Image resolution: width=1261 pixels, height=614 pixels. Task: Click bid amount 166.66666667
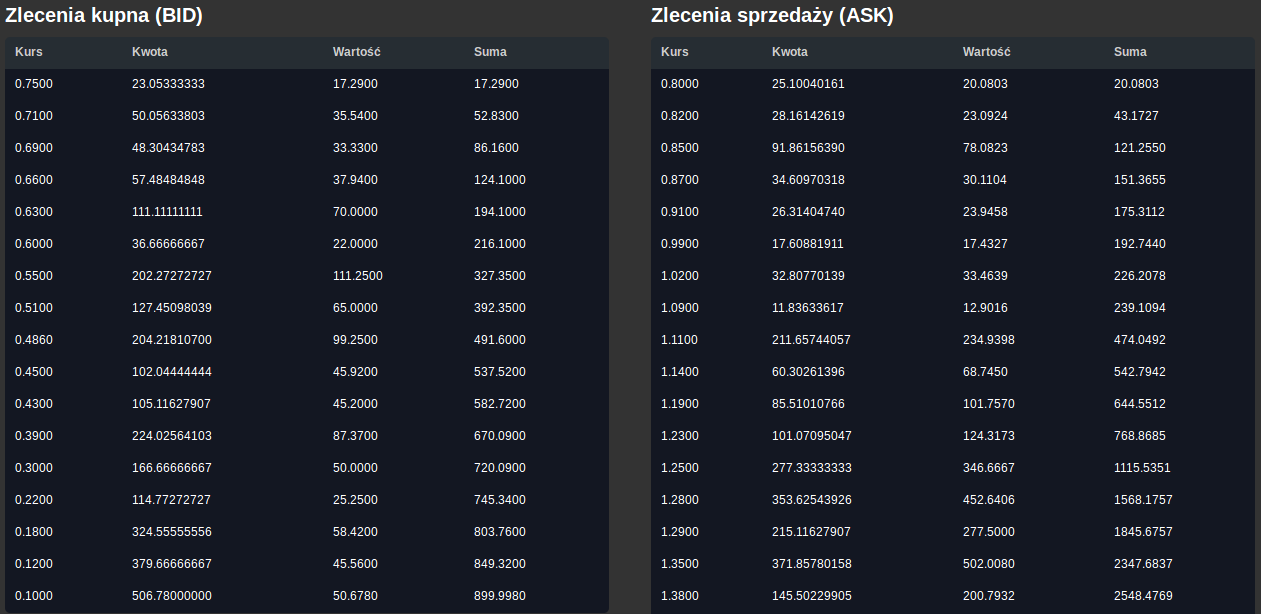pyautogui.click(x=172, y=468)
